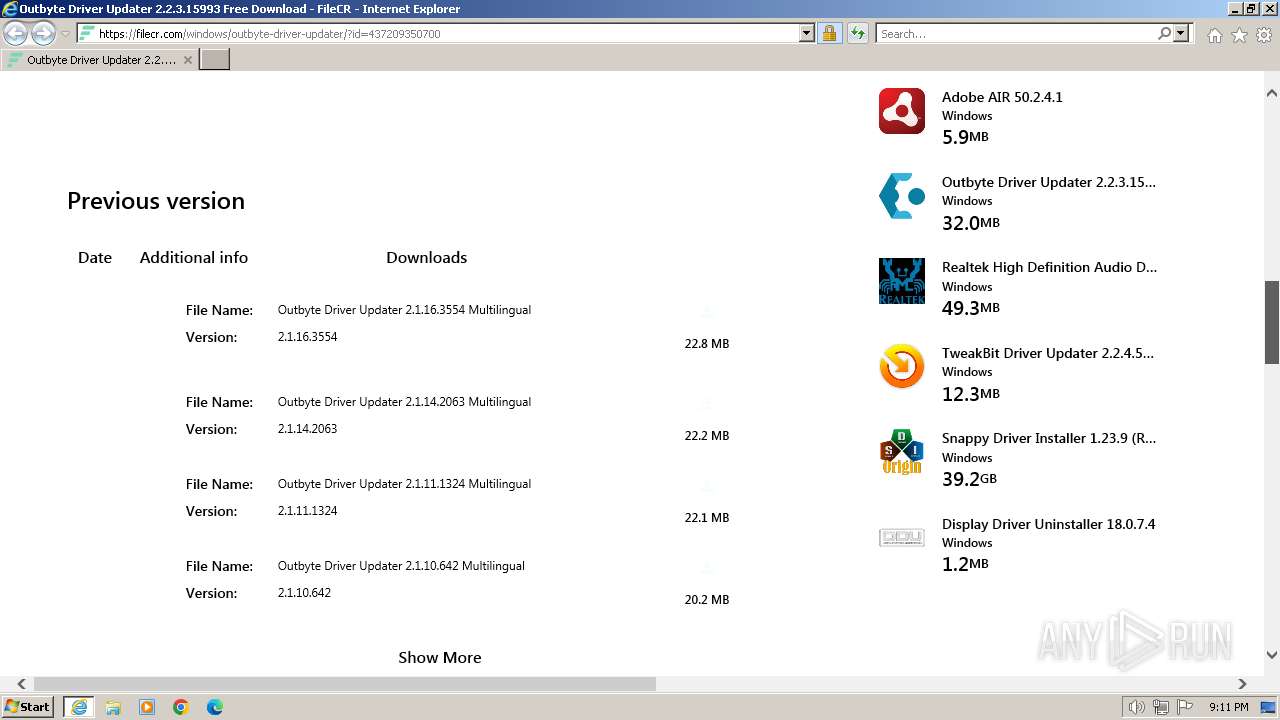Screen dimensions: 1280x720
Task: Click the volume speaker tray icon
Action: [x=1136, y=707]
